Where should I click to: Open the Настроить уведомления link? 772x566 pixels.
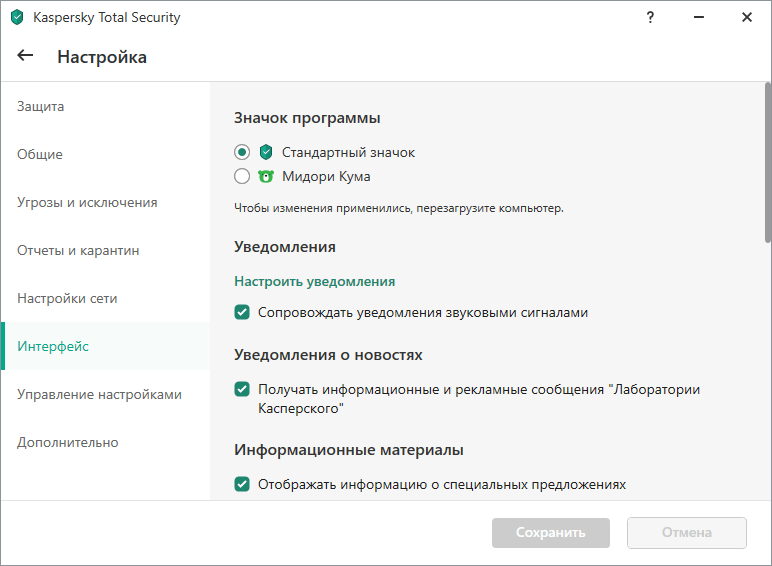pos(314,281)
